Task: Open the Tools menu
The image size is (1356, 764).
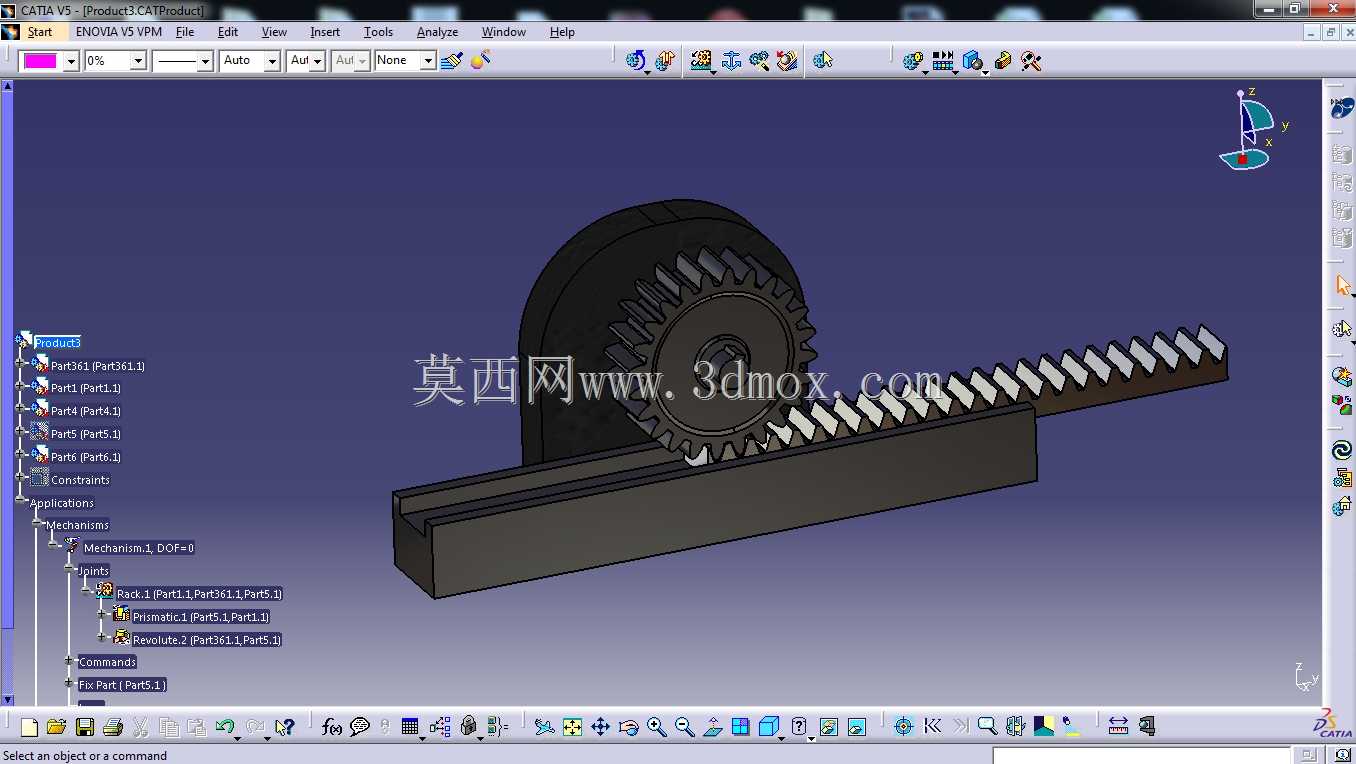Action: tap(378, 32)
